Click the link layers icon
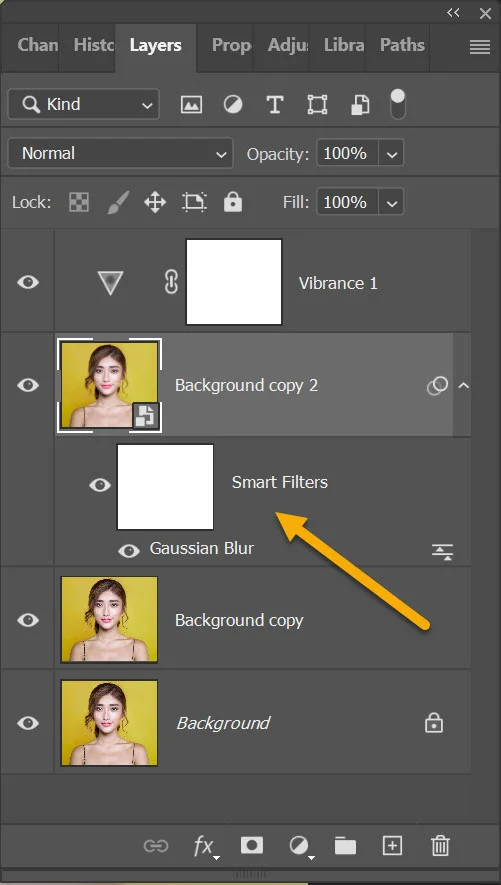The image size is (501, 885). point(156,845)
